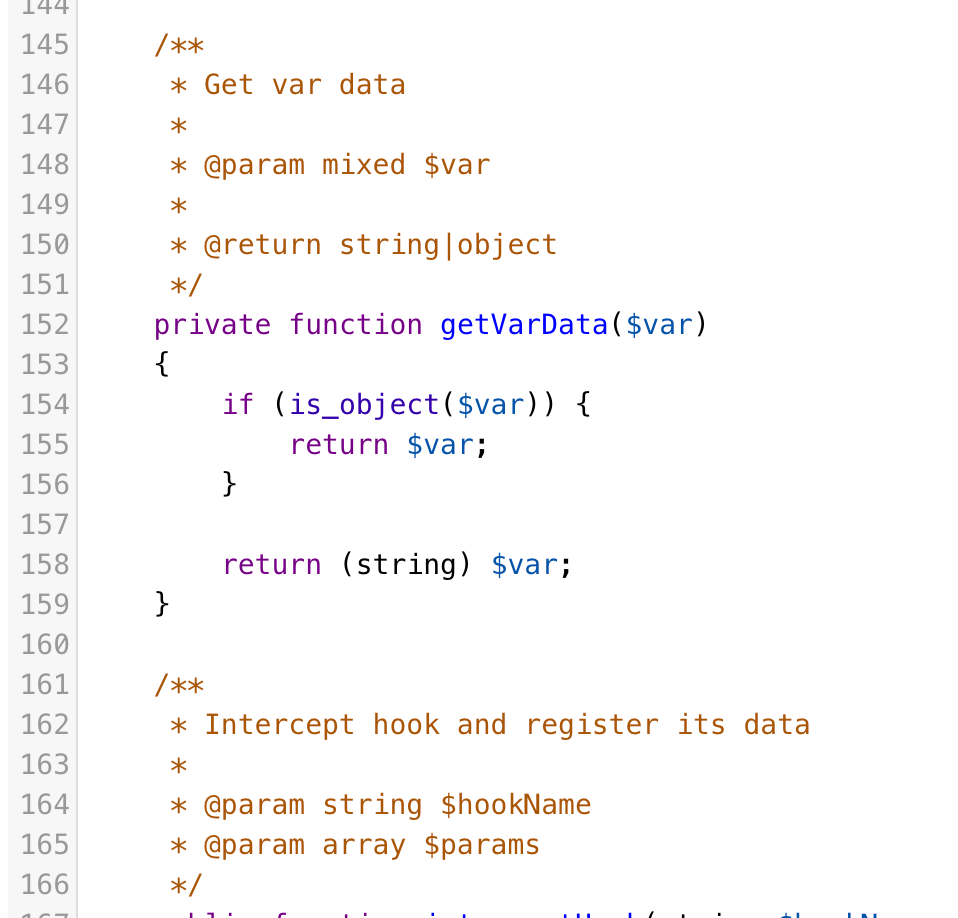Click line number 166 in gutter
This screenshot has width=958, height=918.
pyautogui.click(x=45, y=884)
